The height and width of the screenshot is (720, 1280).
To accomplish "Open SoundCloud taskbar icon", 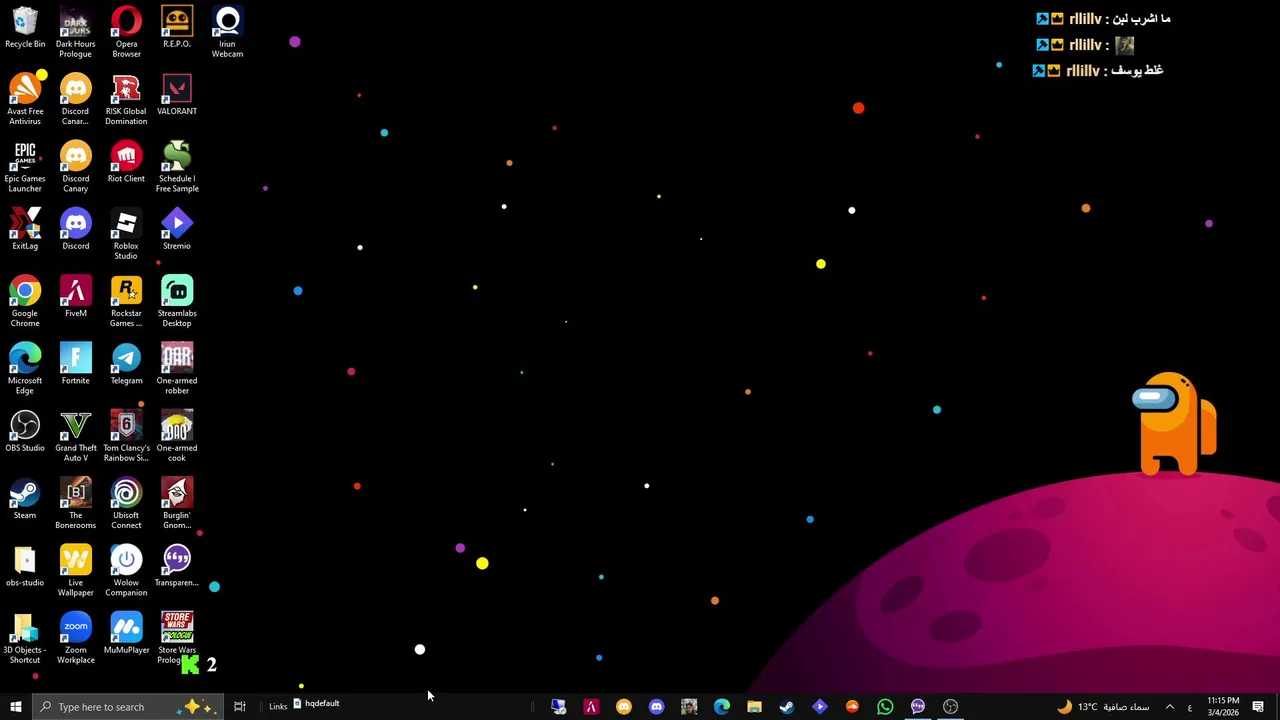I will click(852, 707).
